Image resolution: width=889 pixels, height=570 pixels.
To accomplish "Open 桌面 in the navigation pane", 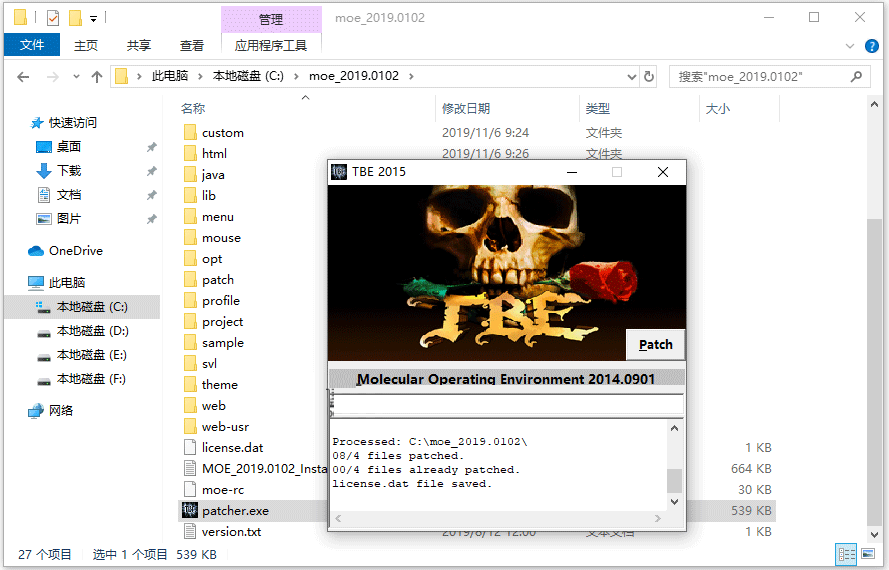I will pyautogui.click(x=69, y=147).
